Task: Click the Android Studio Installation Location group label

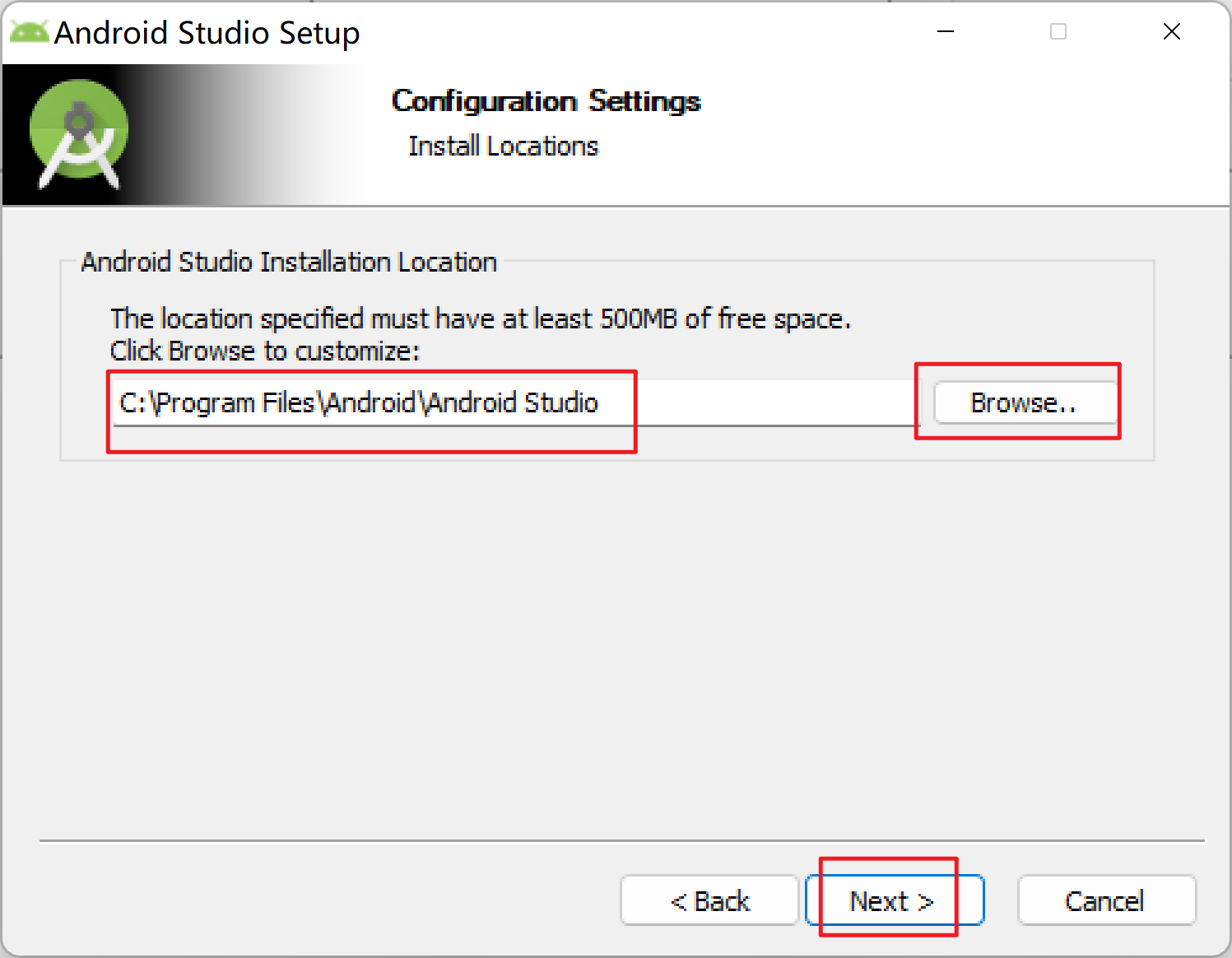Action: point(289,262)
